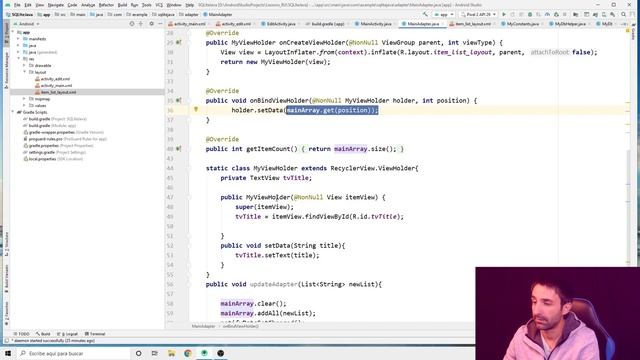Viewport: 640px width, 360px height.
Task: Click the override gutter icon beside onCreateViewHolder
Action: (178, 42)
